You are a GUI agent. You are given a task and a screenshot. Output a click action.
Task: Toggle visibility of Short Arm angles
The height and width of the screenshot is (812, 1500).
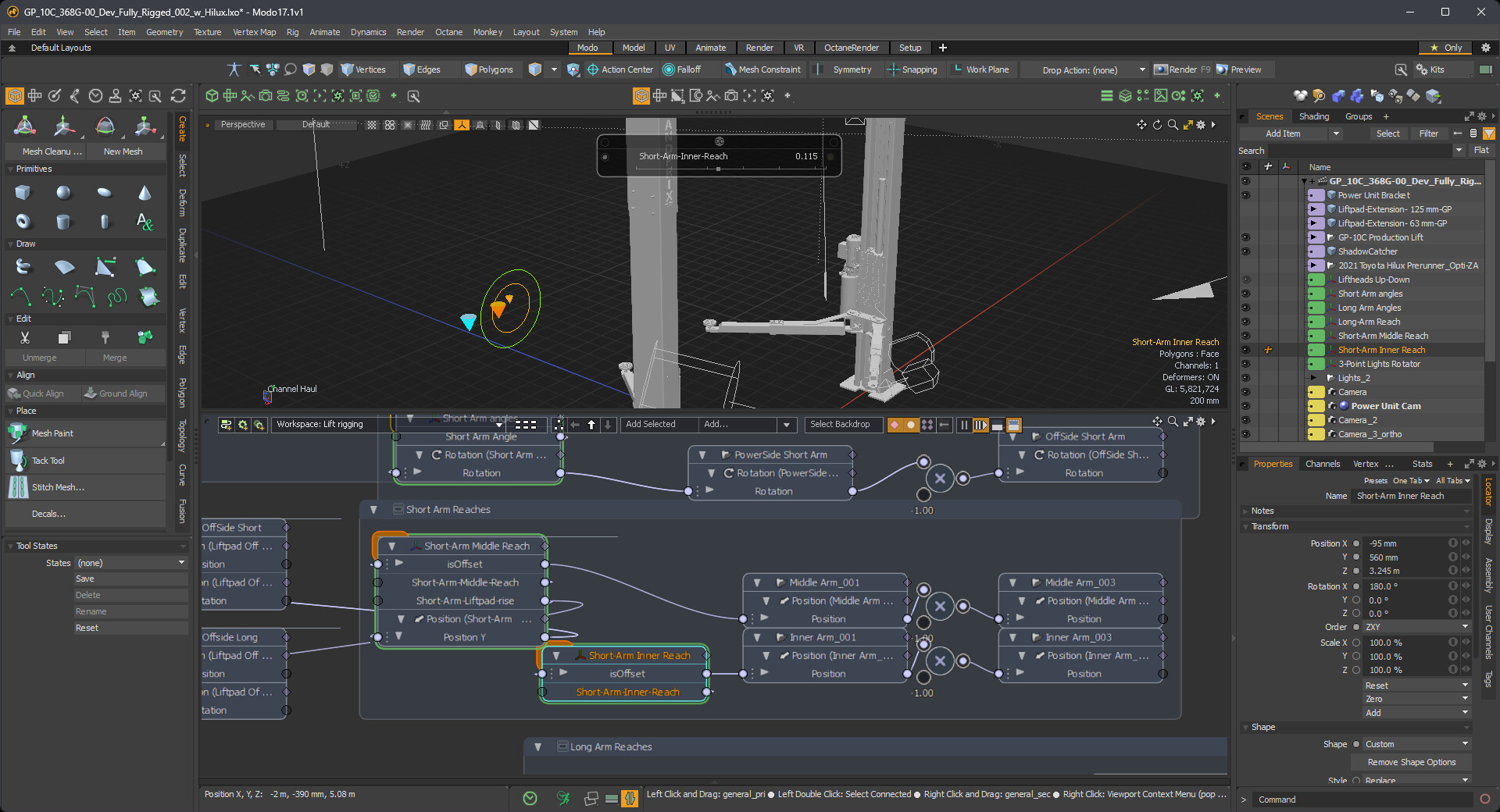pyautogui.click(x=1246, y=294)
